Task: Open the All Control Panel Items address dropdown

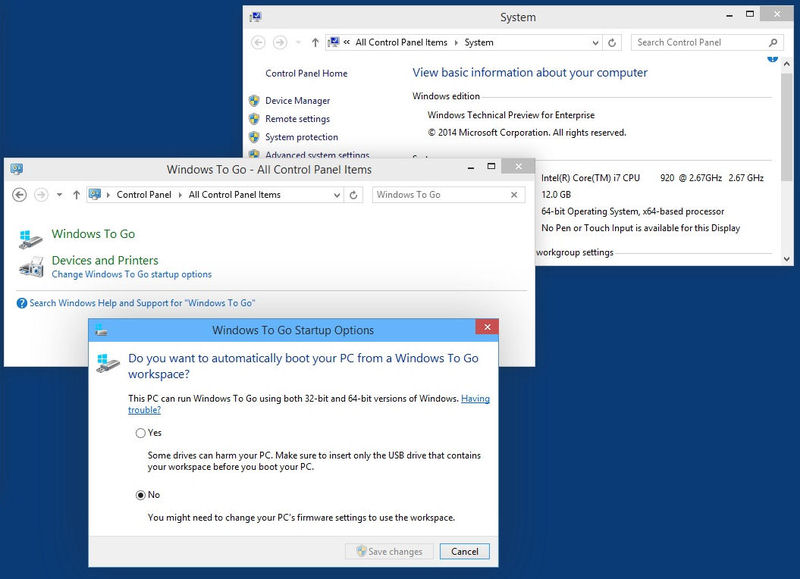Action: (337, 195)
